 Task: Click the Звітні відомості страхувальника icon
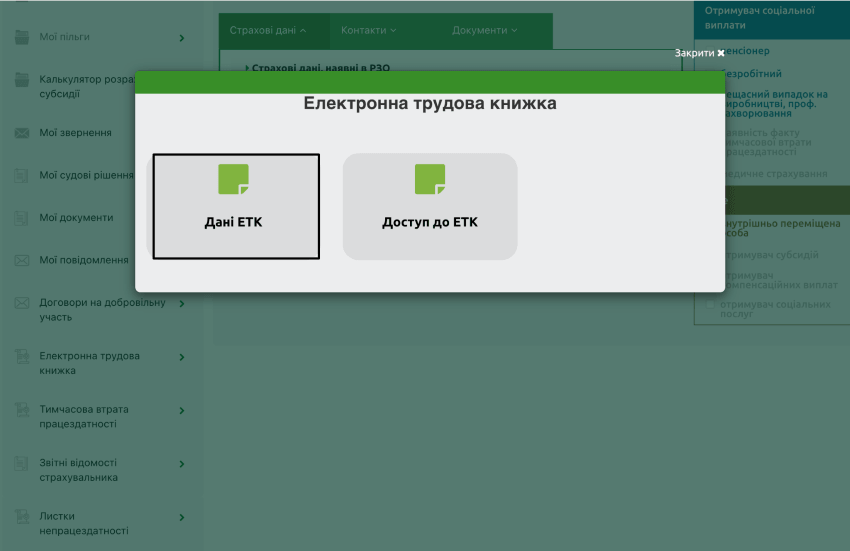(21, 463)
